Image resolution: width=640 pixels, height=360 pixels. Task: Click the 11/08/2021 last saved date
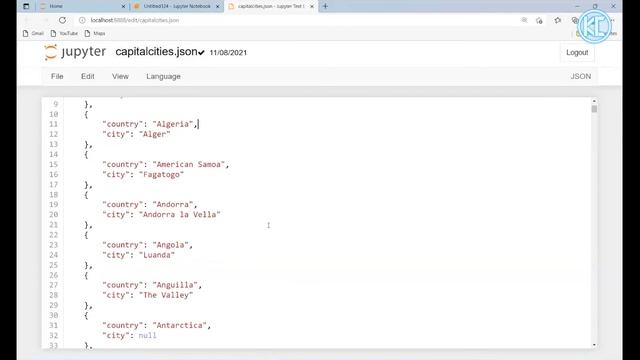(x=228, y=53)
